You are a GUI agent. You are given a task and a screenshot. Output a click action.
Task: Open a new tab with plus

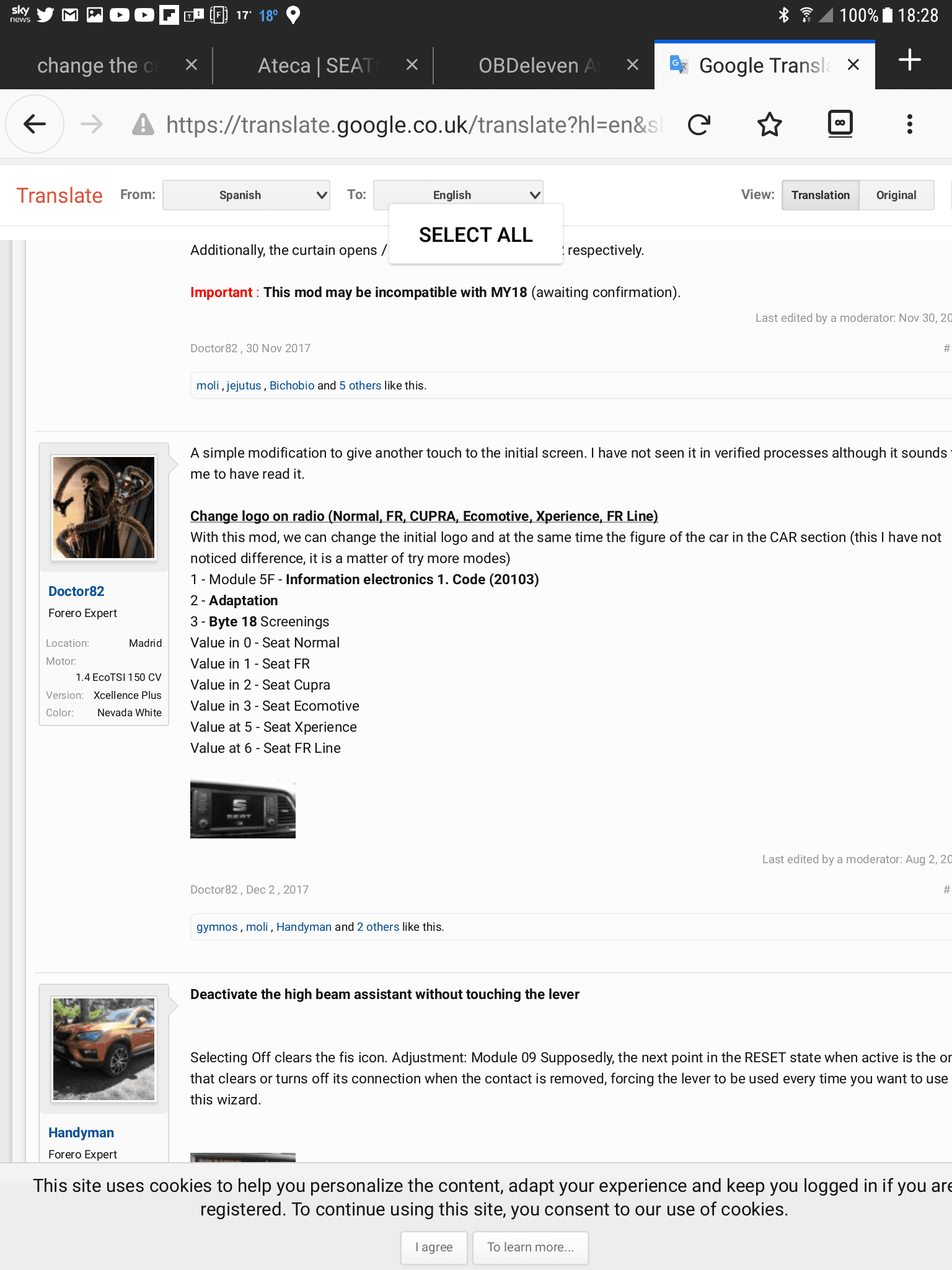click(909, 61)
